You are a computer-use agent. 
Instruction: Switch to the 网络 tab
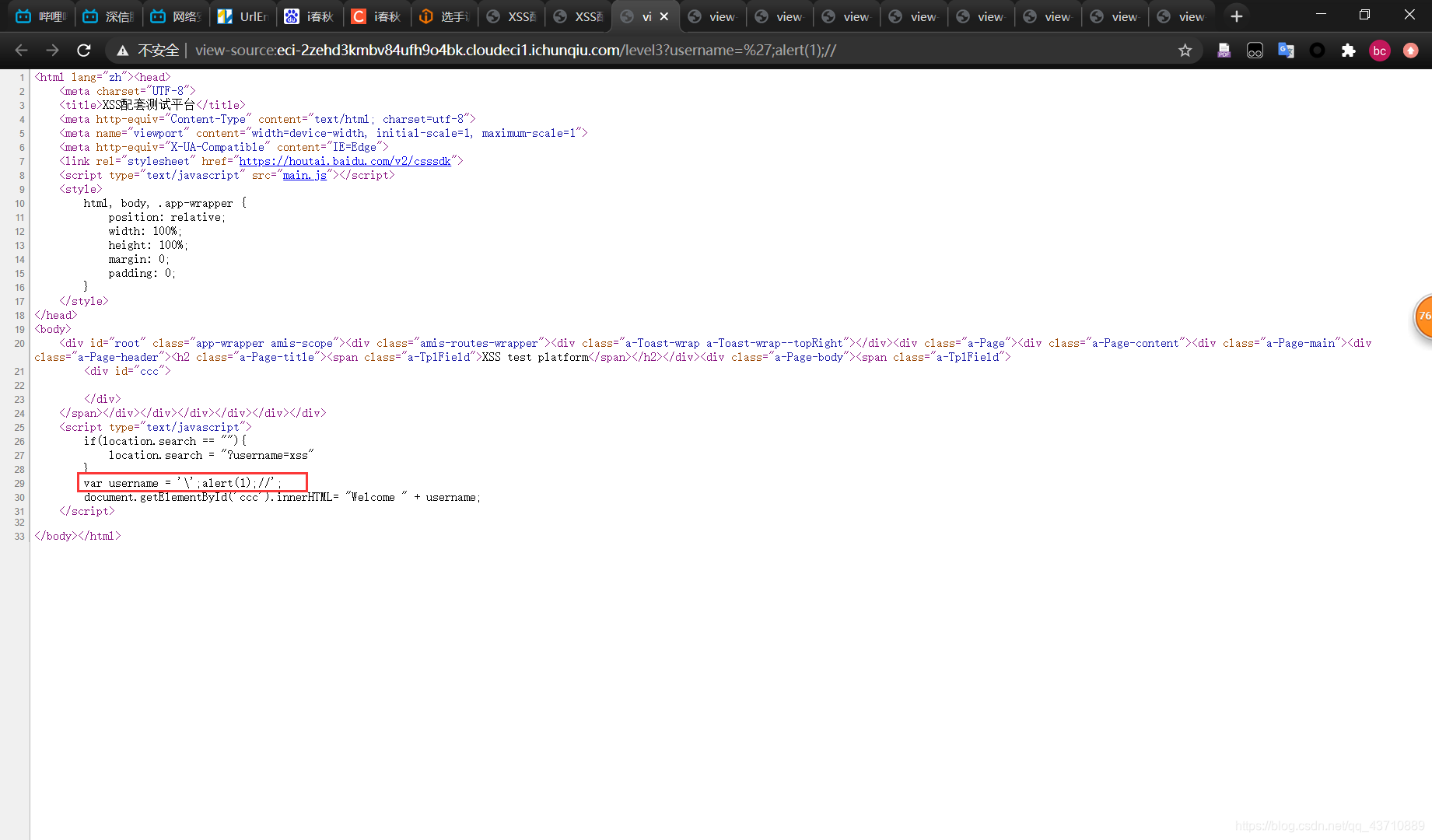pyautogui.click(x=175, y=16)
